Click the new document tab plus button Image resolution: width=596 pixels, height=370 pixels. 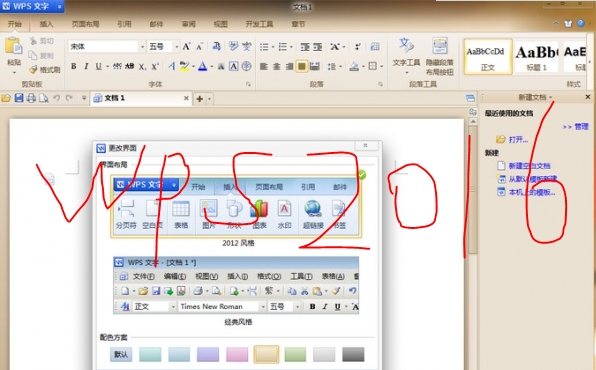coord(199,99)
